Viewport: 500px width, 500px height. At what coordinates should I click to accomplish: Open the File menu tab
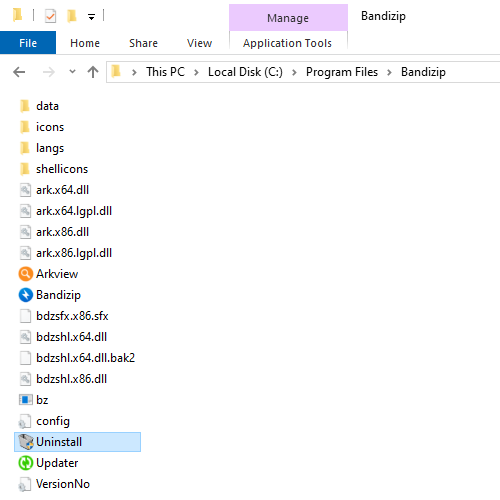(28, 43)
